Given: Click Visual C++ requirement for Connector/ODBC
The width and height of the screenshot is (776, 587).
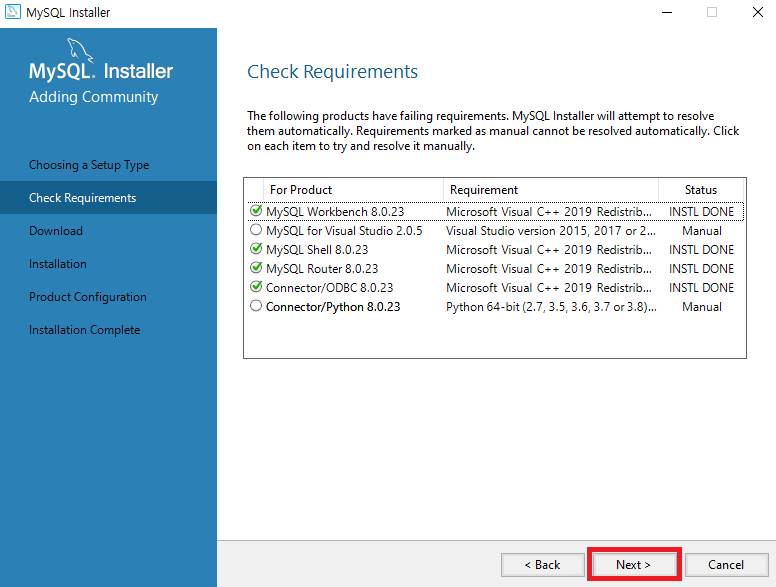Looking at the screenshot, I should tap(549, 288).
